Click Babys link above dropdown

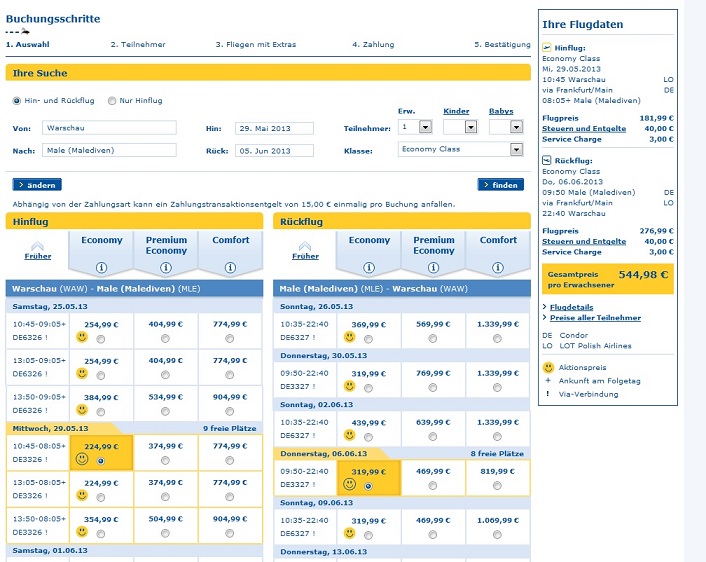tap(501, 111)
